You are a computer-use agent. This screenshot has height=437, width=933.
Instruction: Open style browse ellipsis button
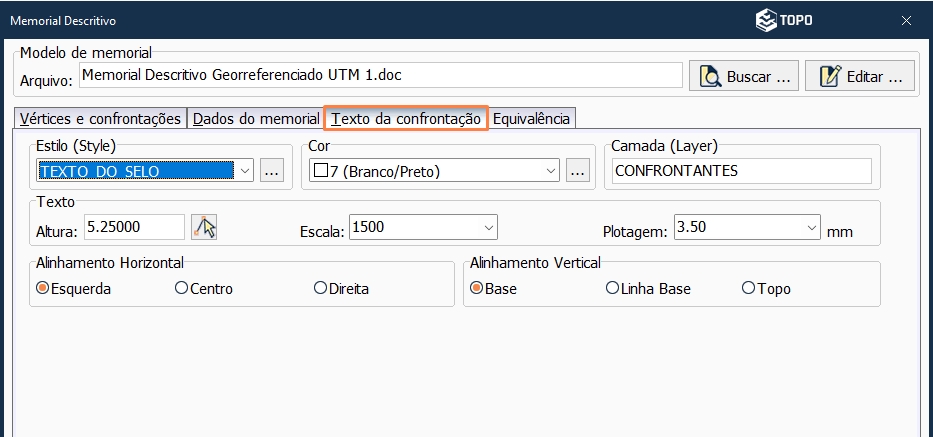pos(272,171)
